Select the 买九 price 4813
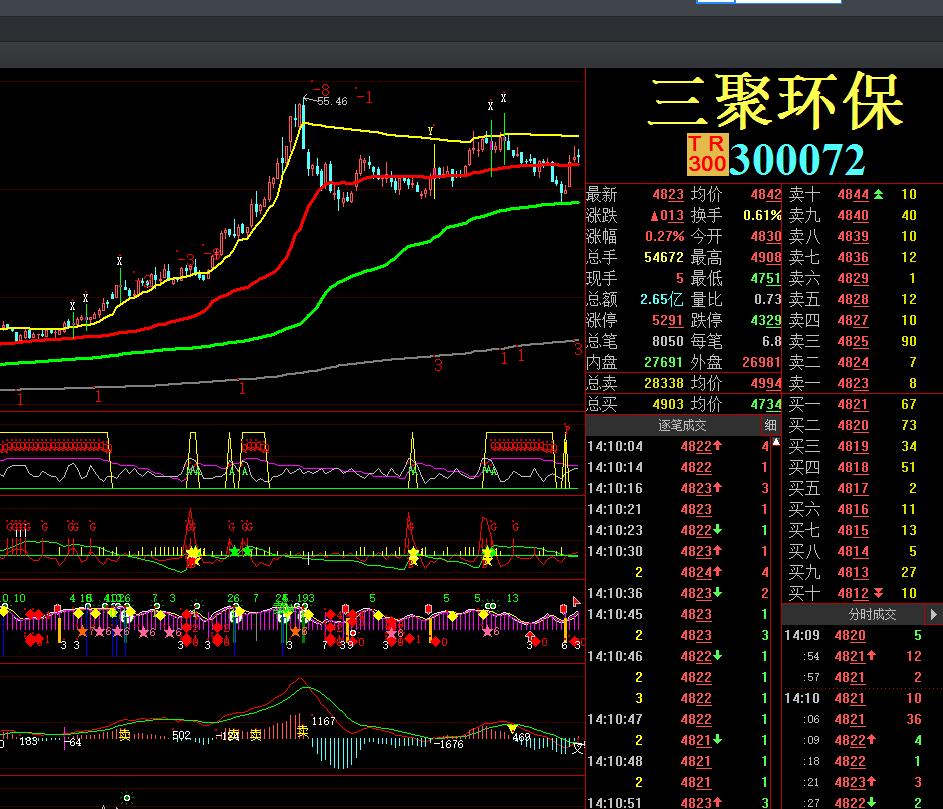The image size is (943, 809). tap(853, 573)
